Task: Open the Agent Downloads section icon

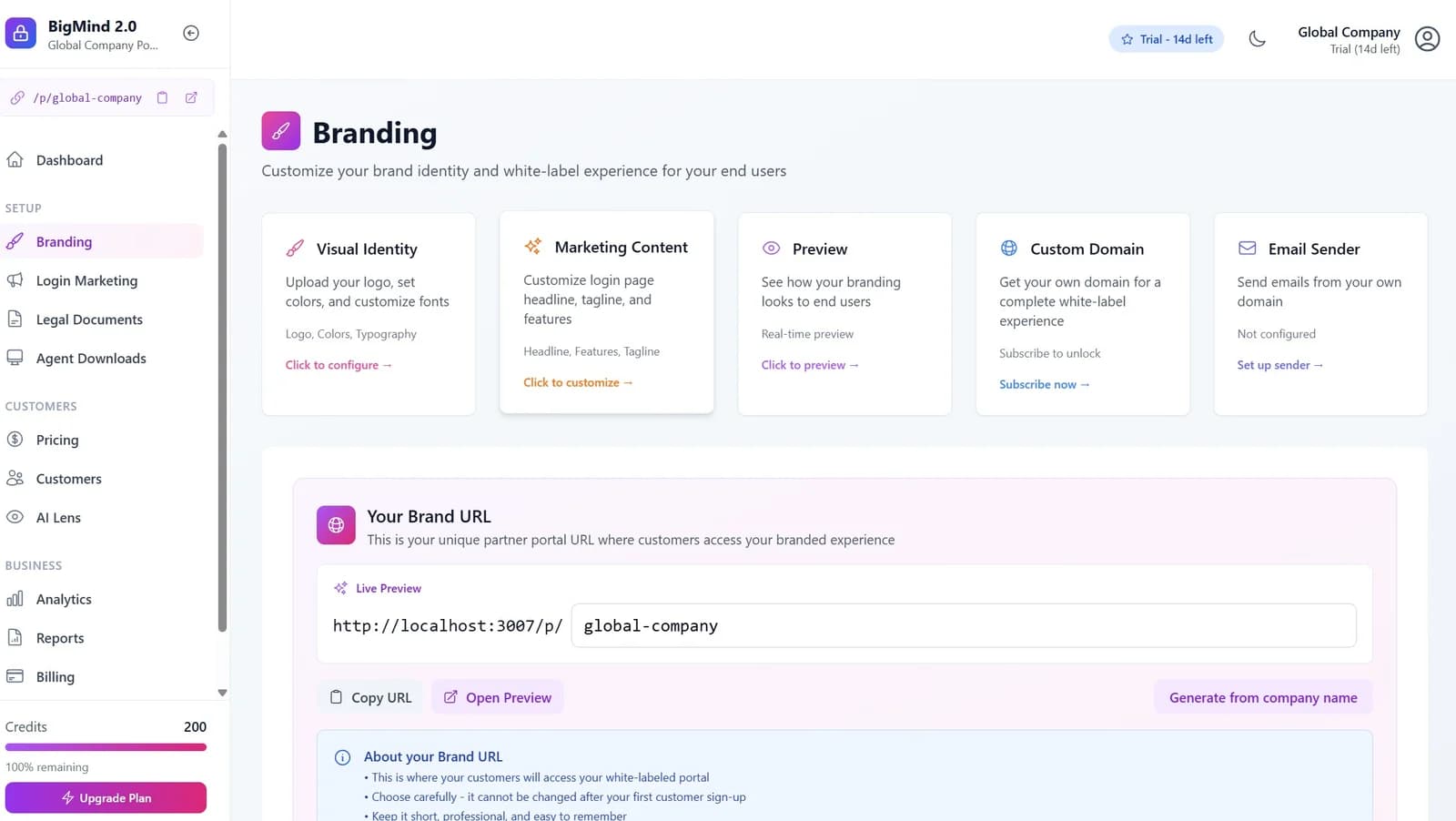Action: 15,358
